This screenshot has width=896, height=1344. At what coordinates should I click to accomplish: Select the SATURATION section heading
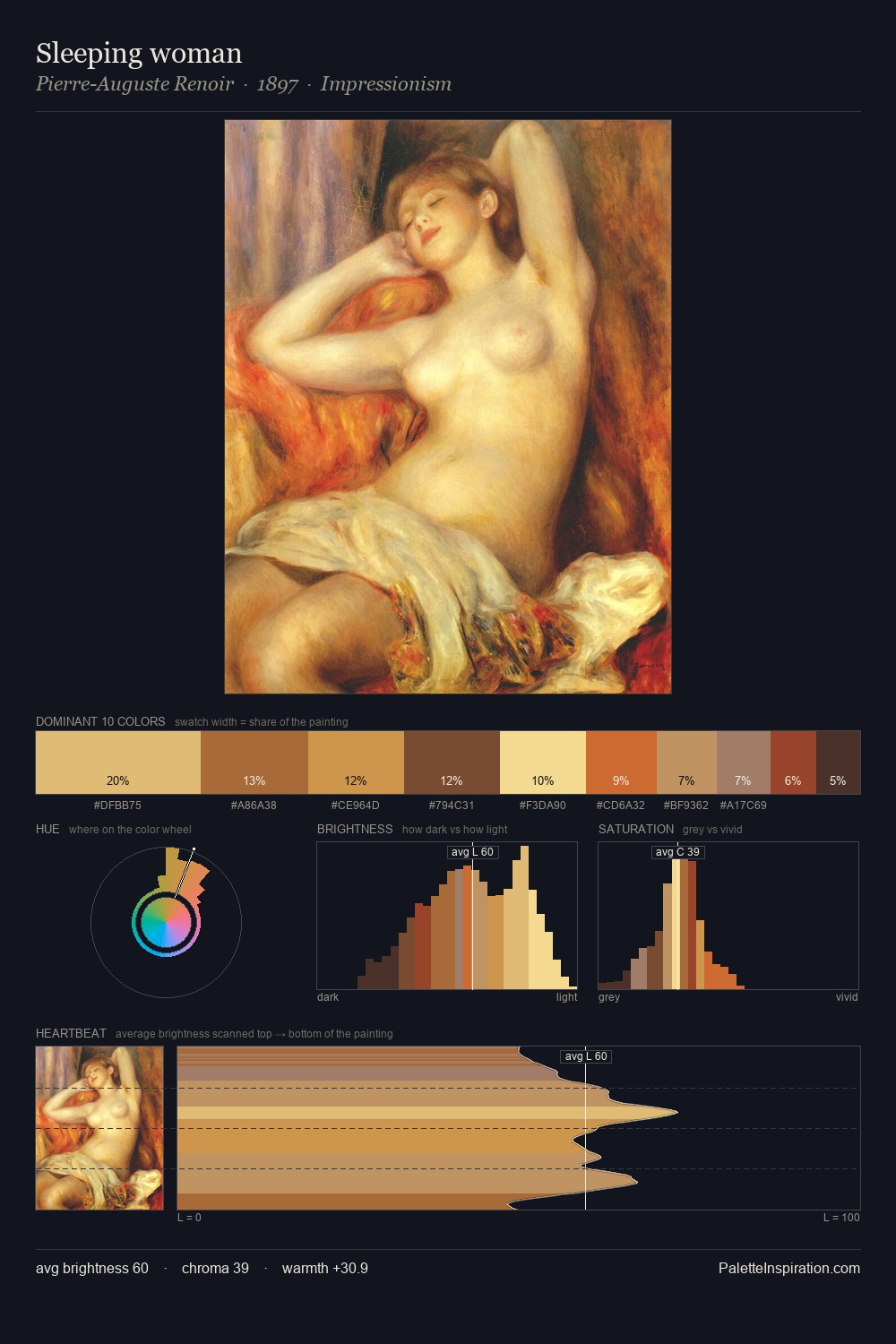coord(636,829)
